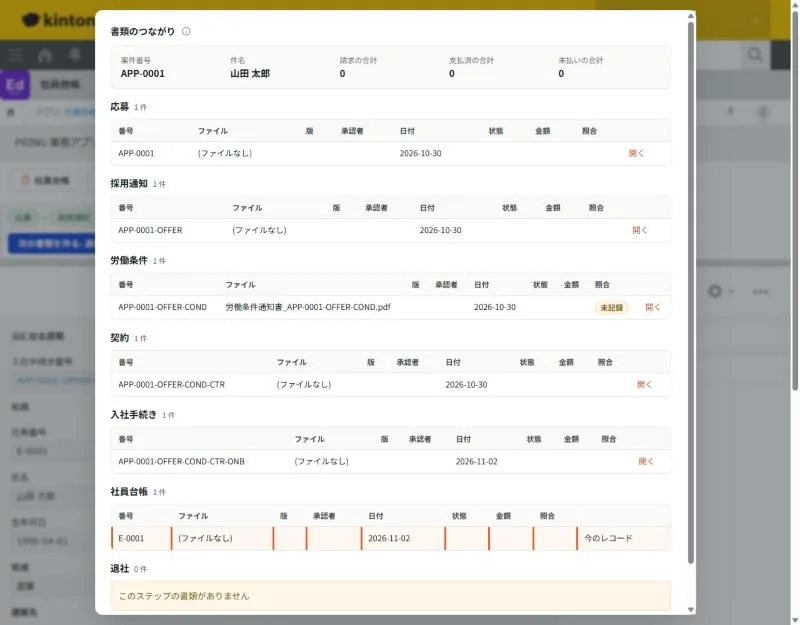This screenshot has width=800, height=625.
Task: Click the info icon beside 書類のつながり
Action: (186, 32)
